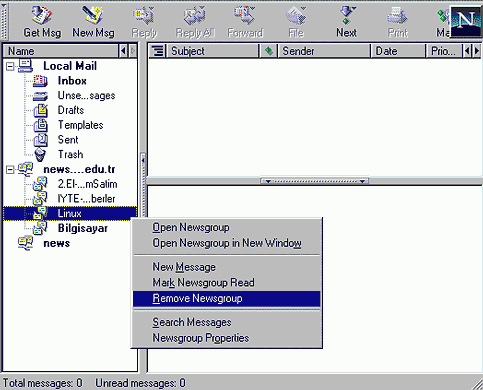Collapse folder pane with vertical divider handle
Screen dimensions: 483x390
click(x=143, y=185)
